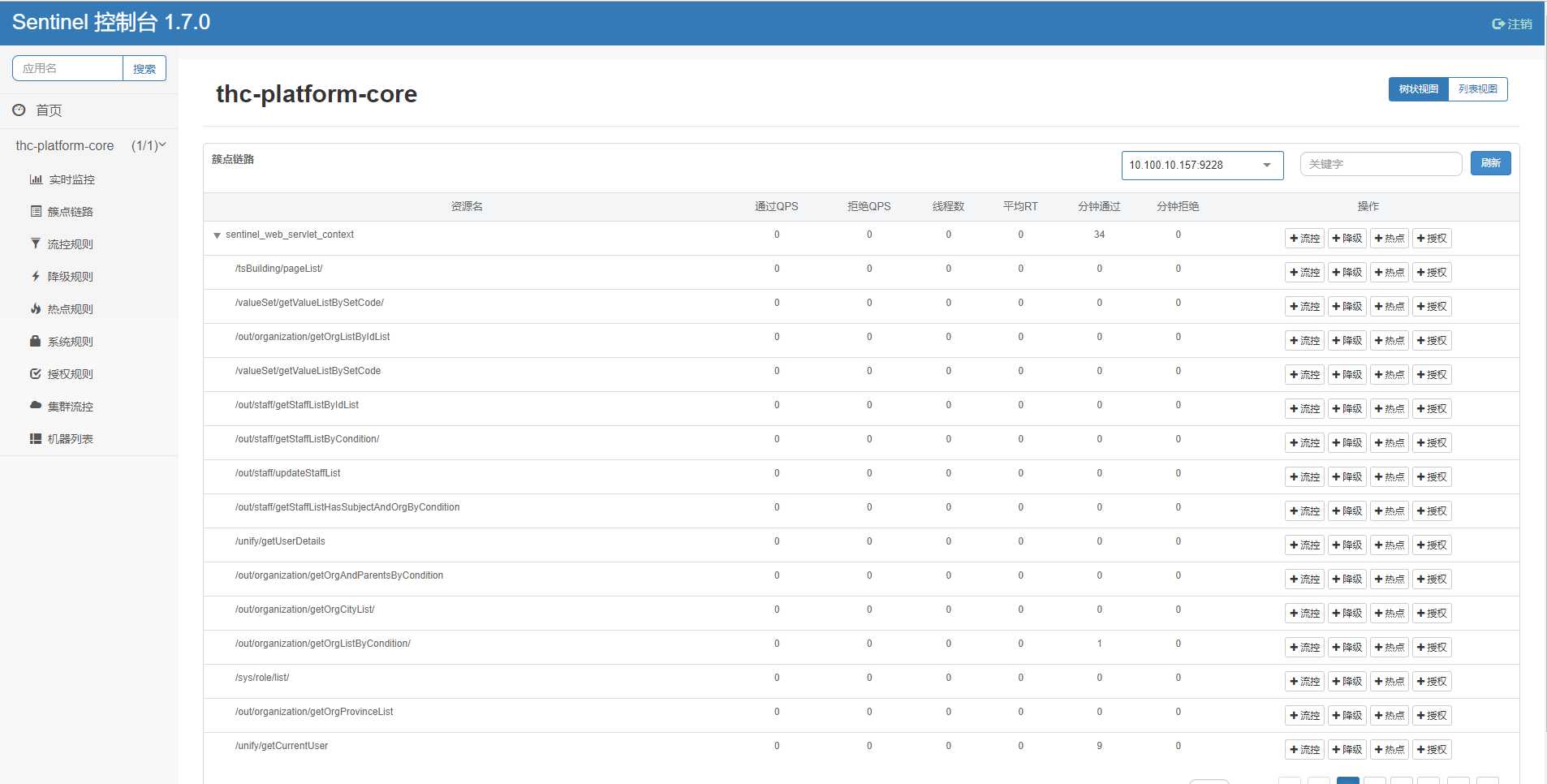Screen dimensions: 1547x784
Task: Add 流控 rule for /valueSet/getValueListBySetCode row without slash
Action: click(1305, 375)
